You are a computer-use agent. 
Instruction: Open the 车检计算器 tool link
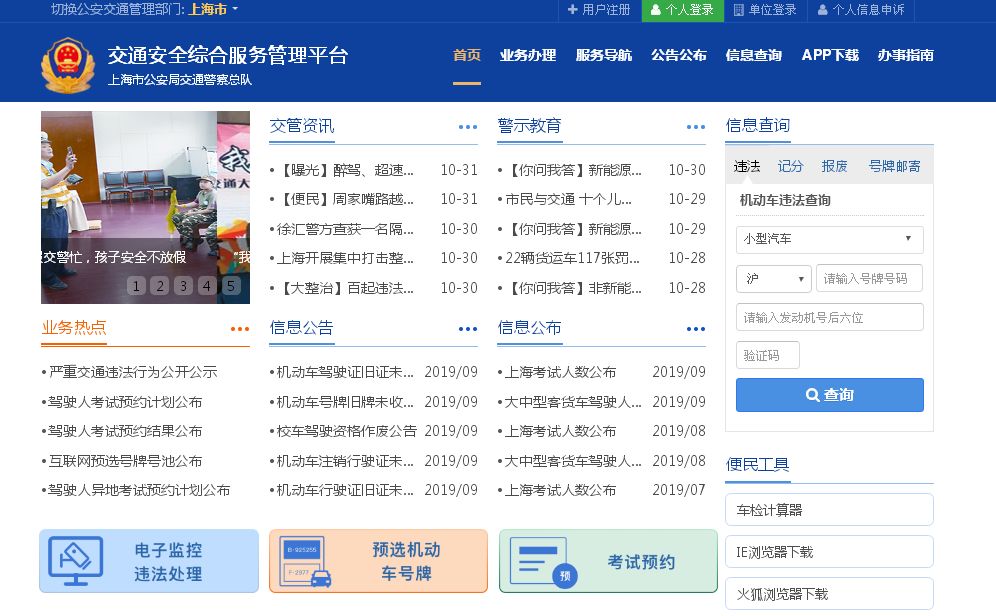[x=829, y=509]
